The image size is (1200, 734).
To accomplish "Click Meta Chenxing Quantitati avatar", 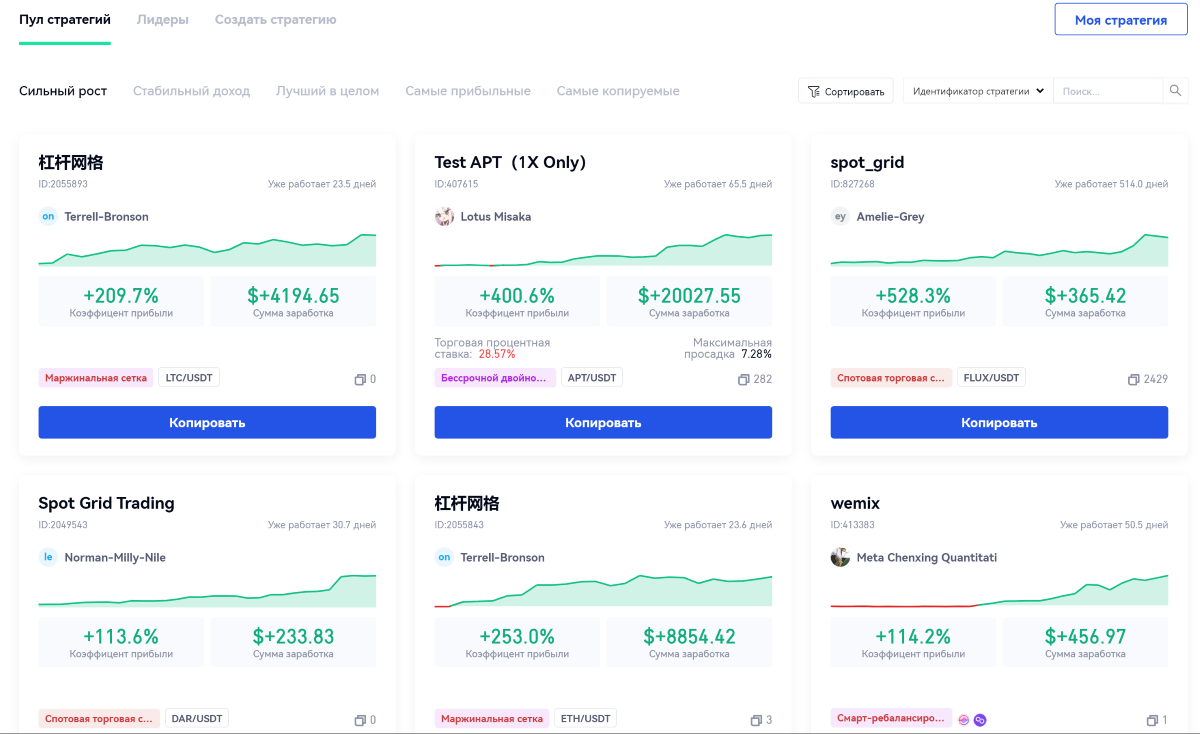I will [x=840, y=557].
